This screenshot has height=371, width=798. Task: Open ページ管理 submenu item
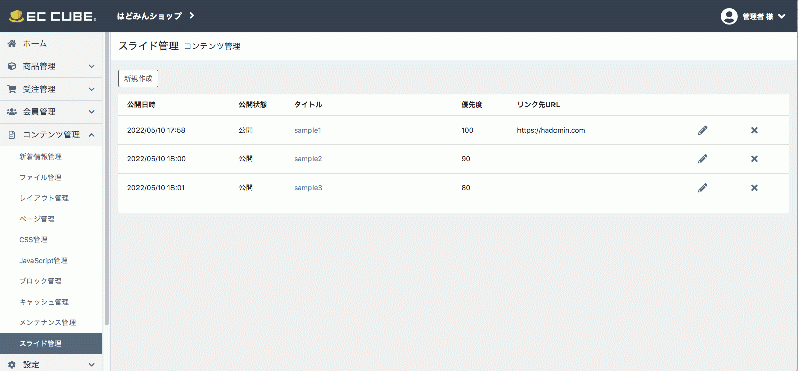click(x=37, y=219)
